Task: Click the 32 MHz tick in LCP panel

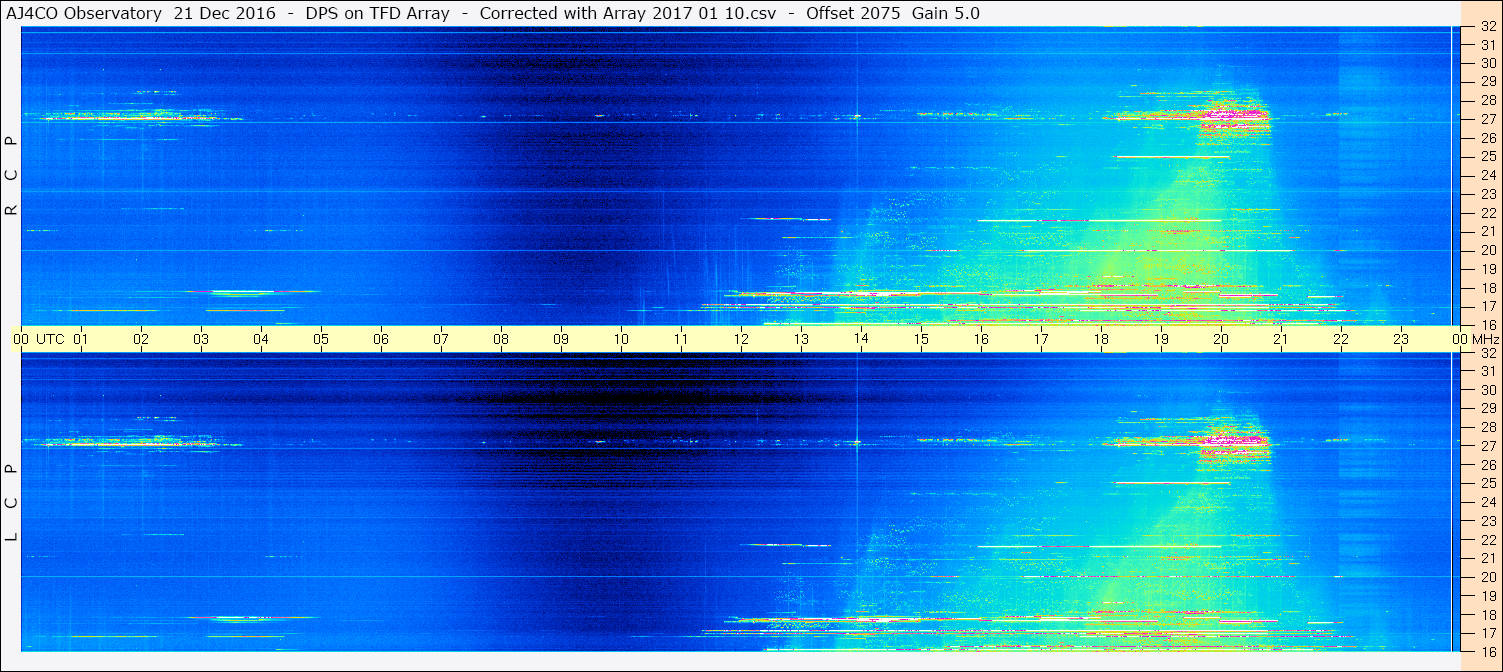Action: [x=1487, y=353]
